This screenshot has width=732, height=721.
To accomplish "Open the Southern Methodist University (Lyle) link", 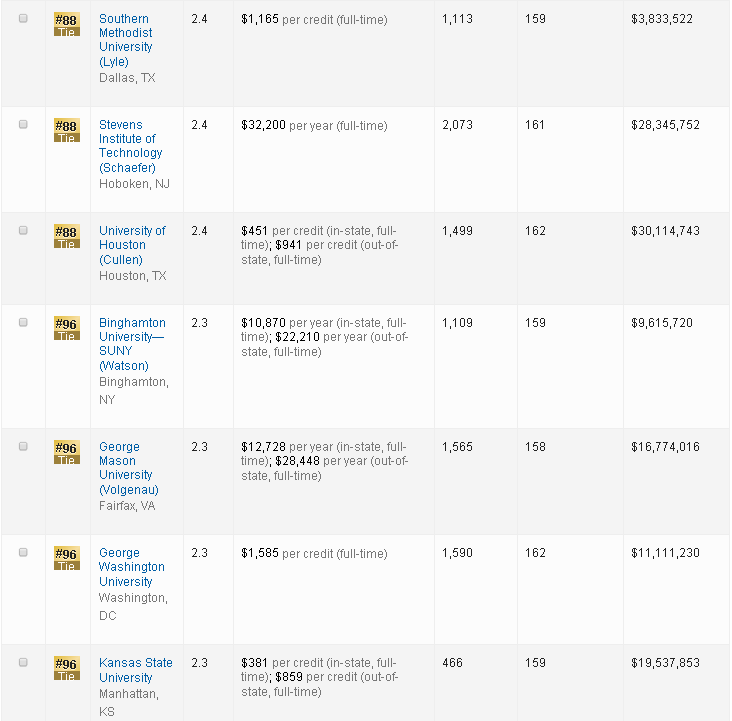I will pos(125,40).
